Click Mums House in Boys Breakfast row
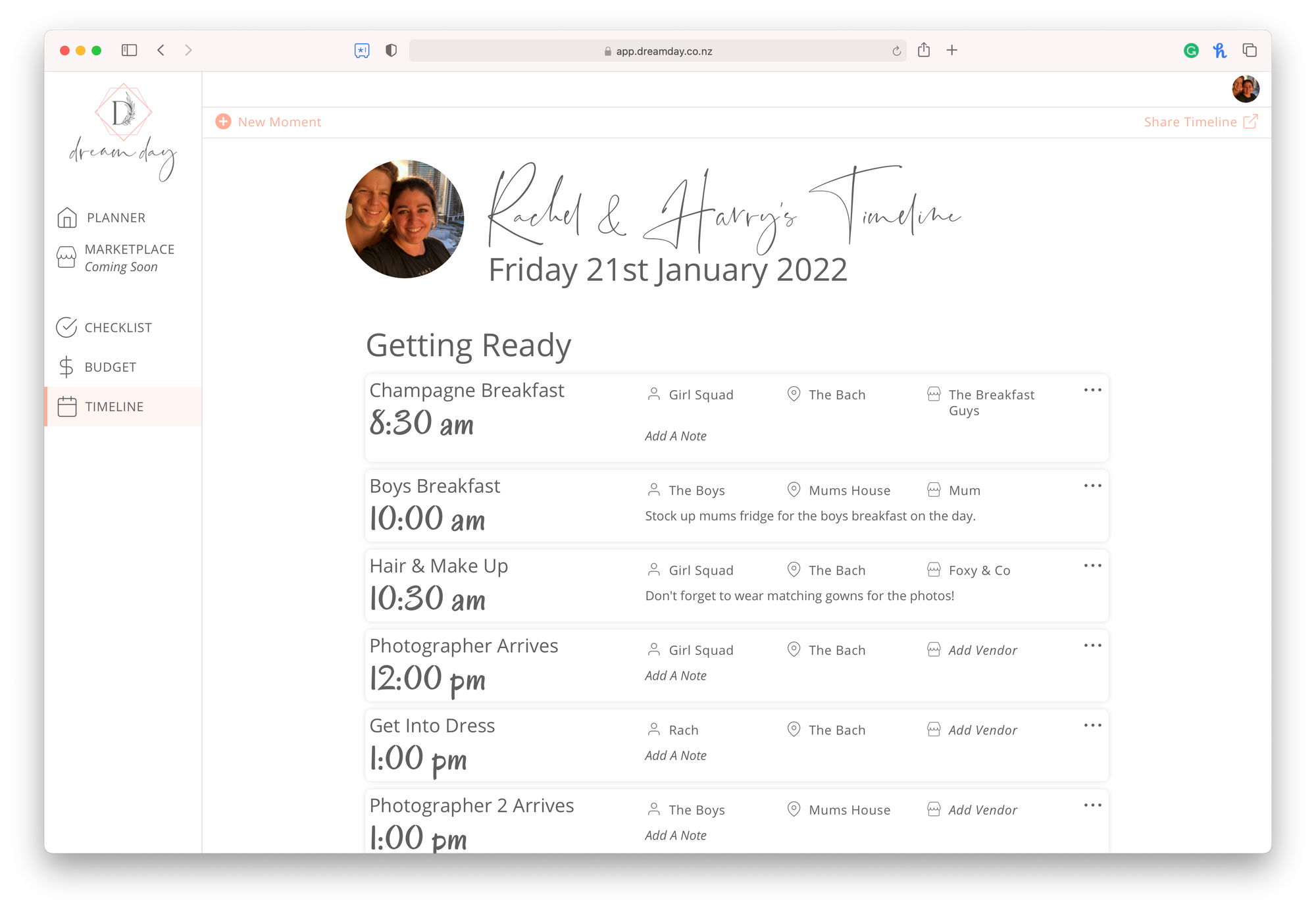The image size is (1316, 912). coord(849,490)
